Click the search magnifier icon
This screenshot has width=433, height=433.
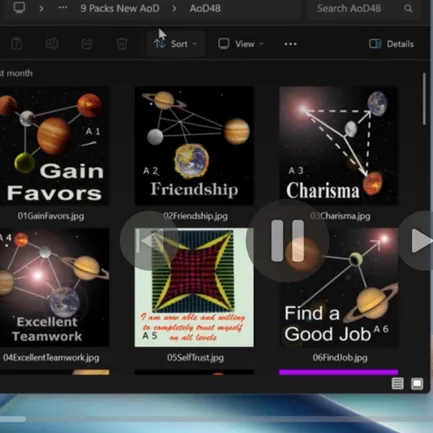(x=408, y=8)
